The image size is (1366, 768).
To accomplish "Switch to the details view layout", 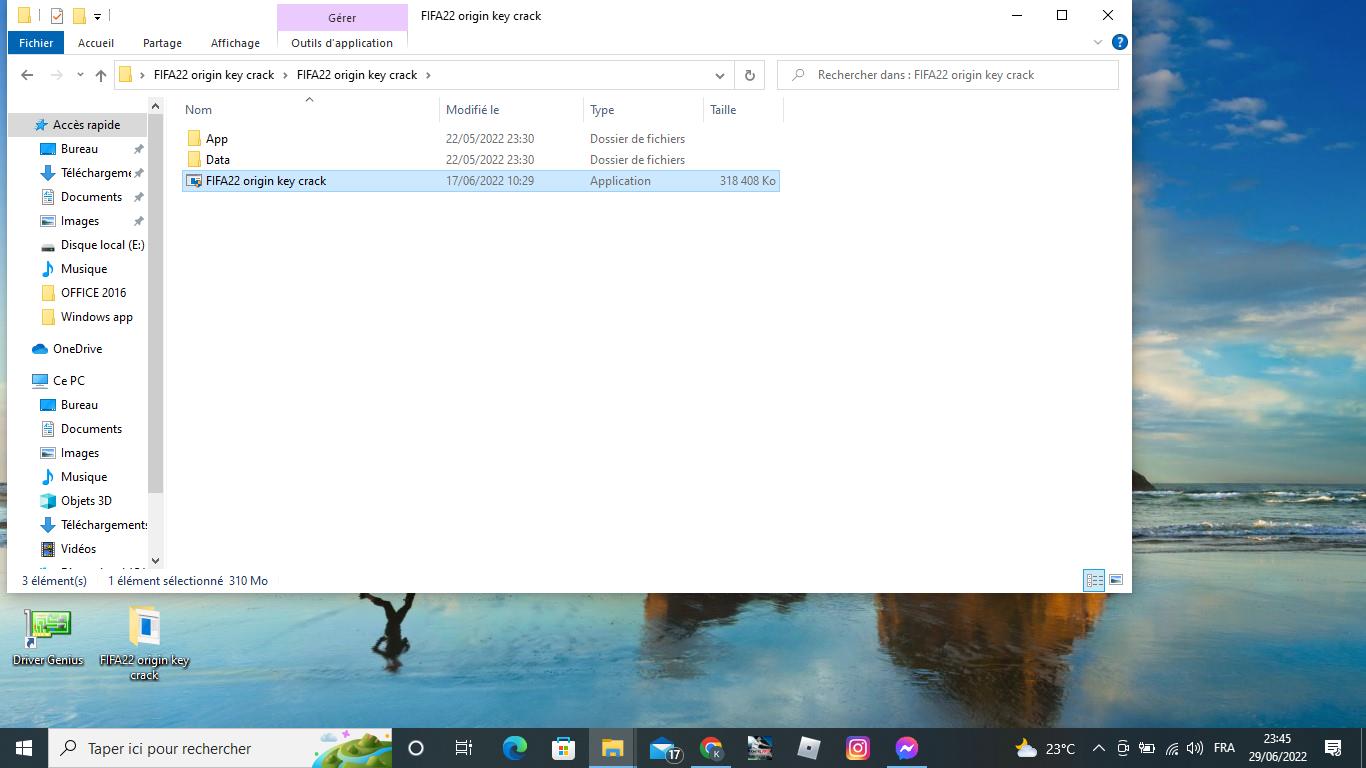I will click(1094, 580).
